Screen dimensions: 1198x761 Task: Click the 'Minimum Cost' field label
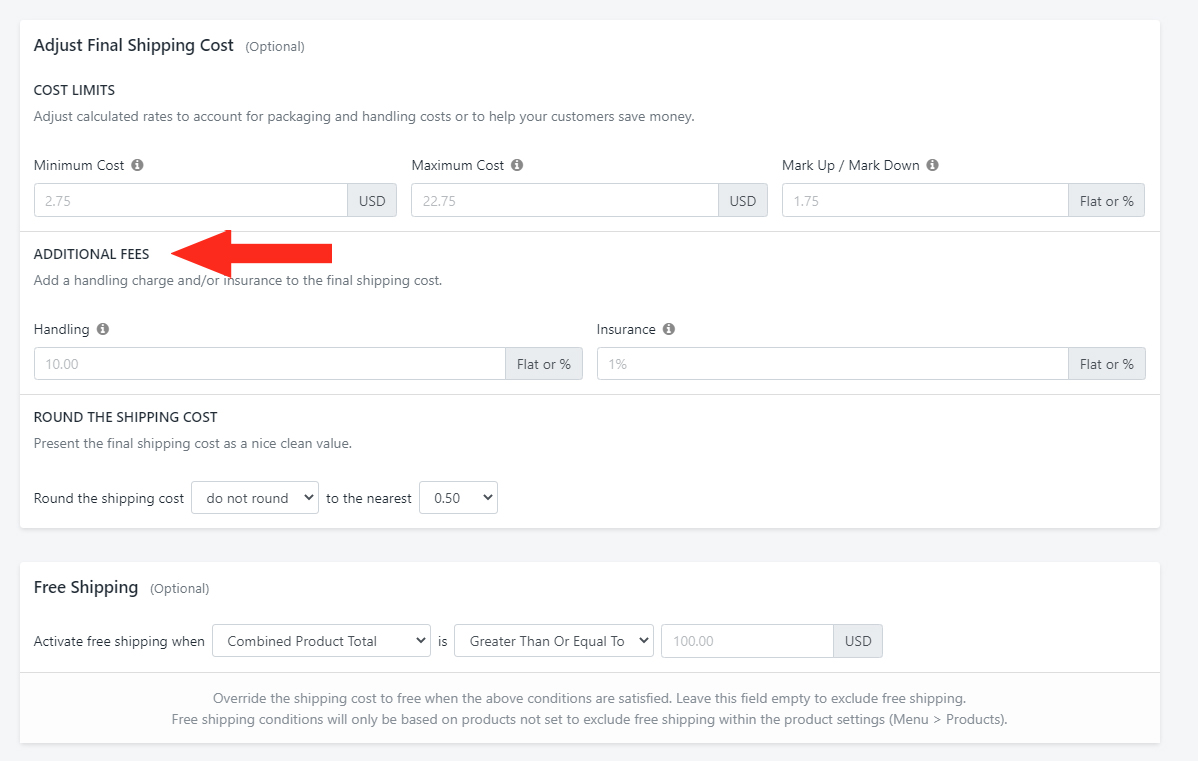coord(79,165)
